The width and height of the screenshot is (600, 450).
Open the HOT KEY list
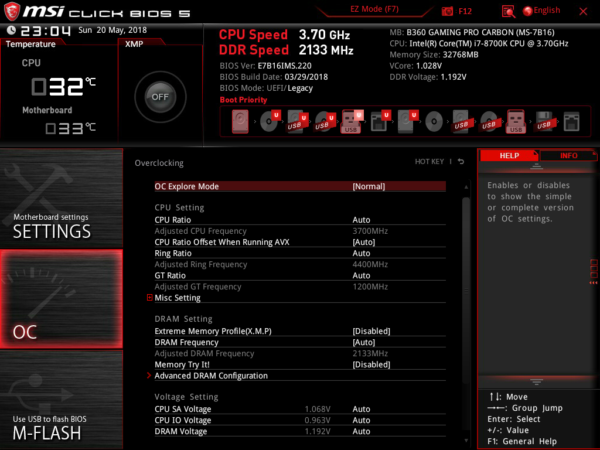pyautogui.click(x=429, y=161)
